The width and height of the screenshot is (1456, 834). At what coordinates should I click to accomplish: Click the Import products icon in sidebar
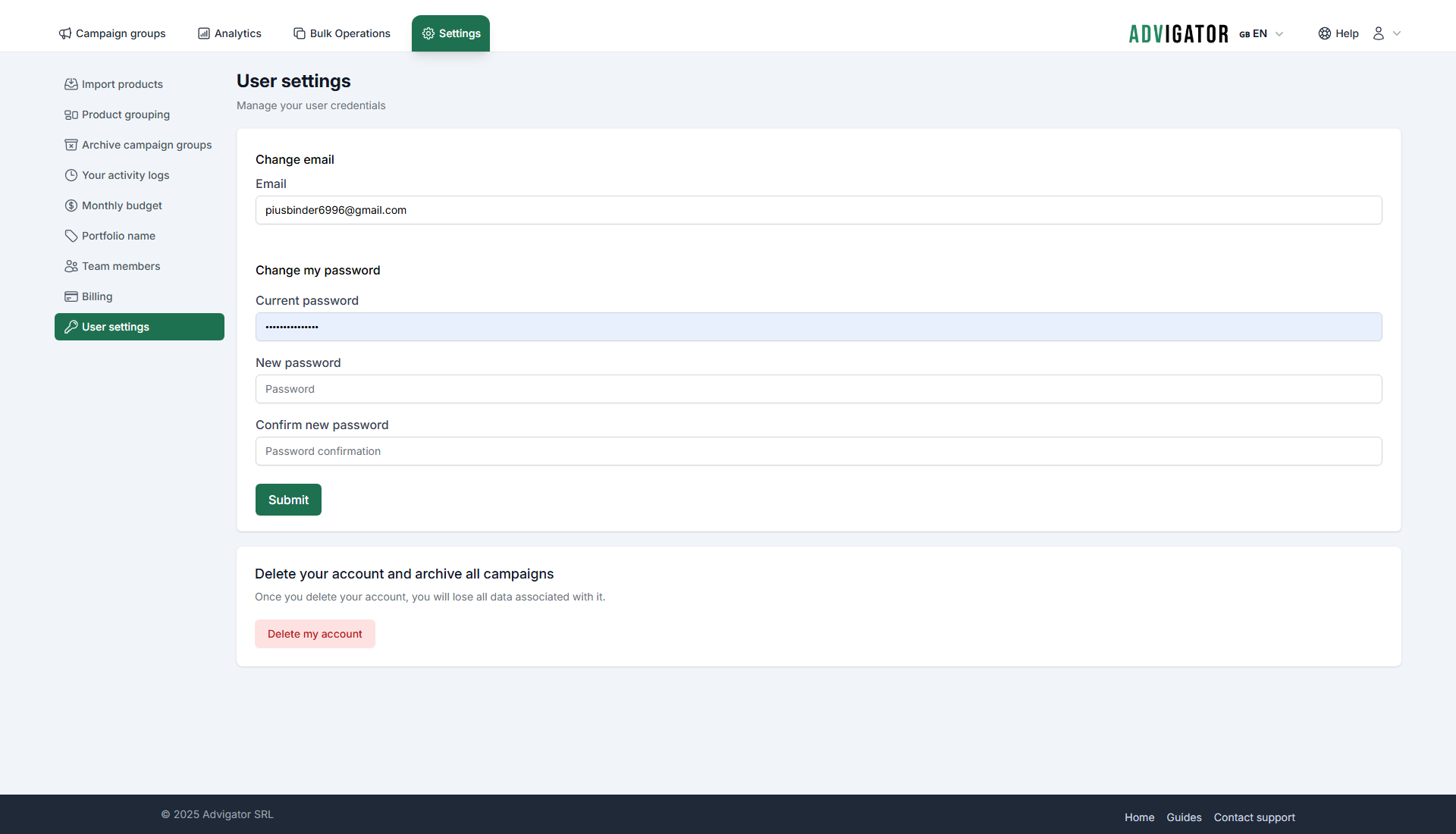tap(71, 84)
